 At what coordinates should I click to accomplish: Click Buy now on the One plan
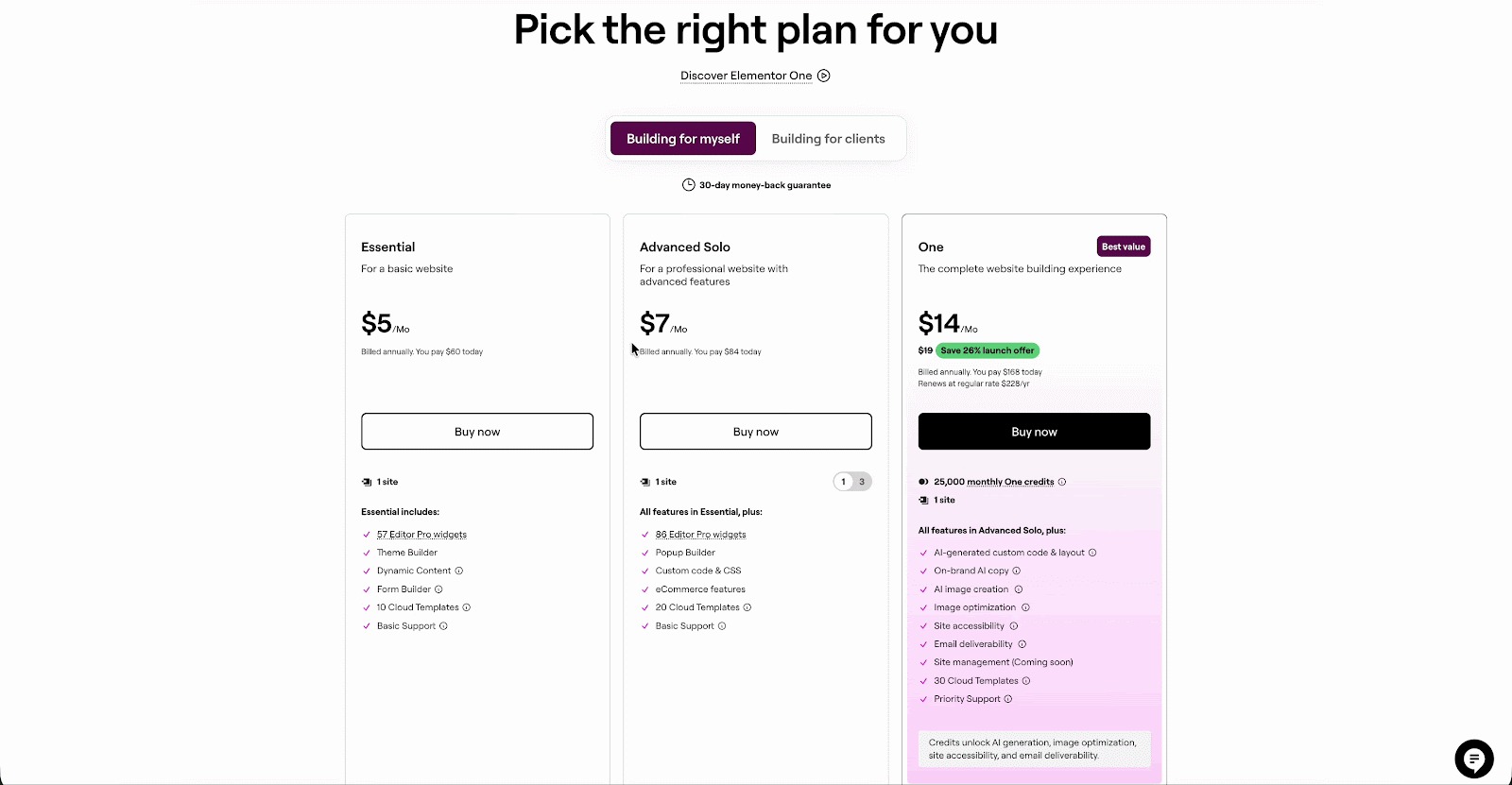click(1034, 431)
